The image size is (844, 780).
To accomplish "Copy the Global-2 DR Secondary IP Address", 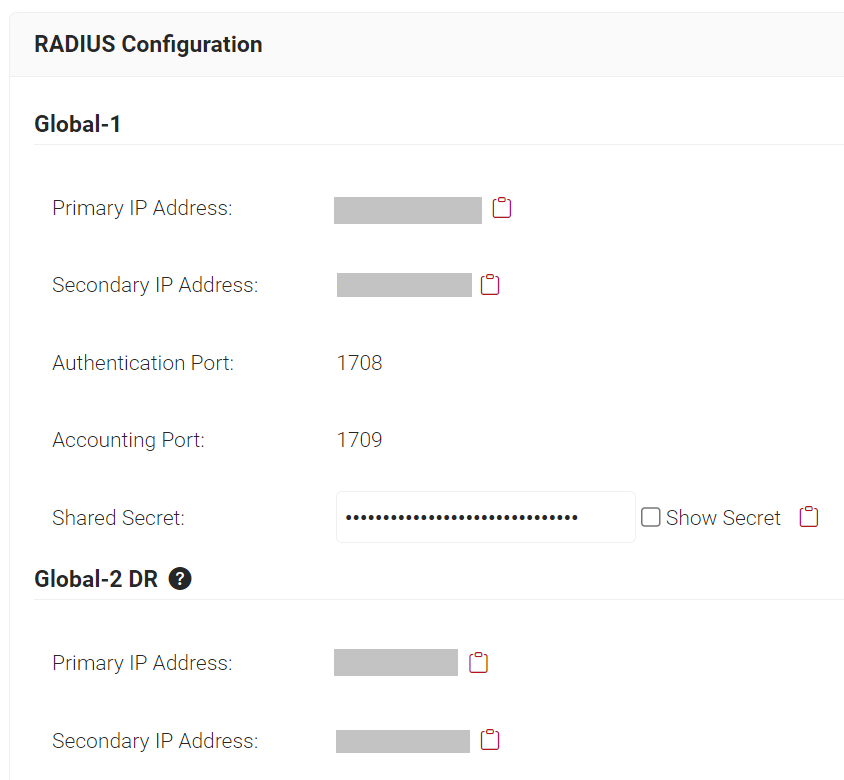I will pos(490,740).
